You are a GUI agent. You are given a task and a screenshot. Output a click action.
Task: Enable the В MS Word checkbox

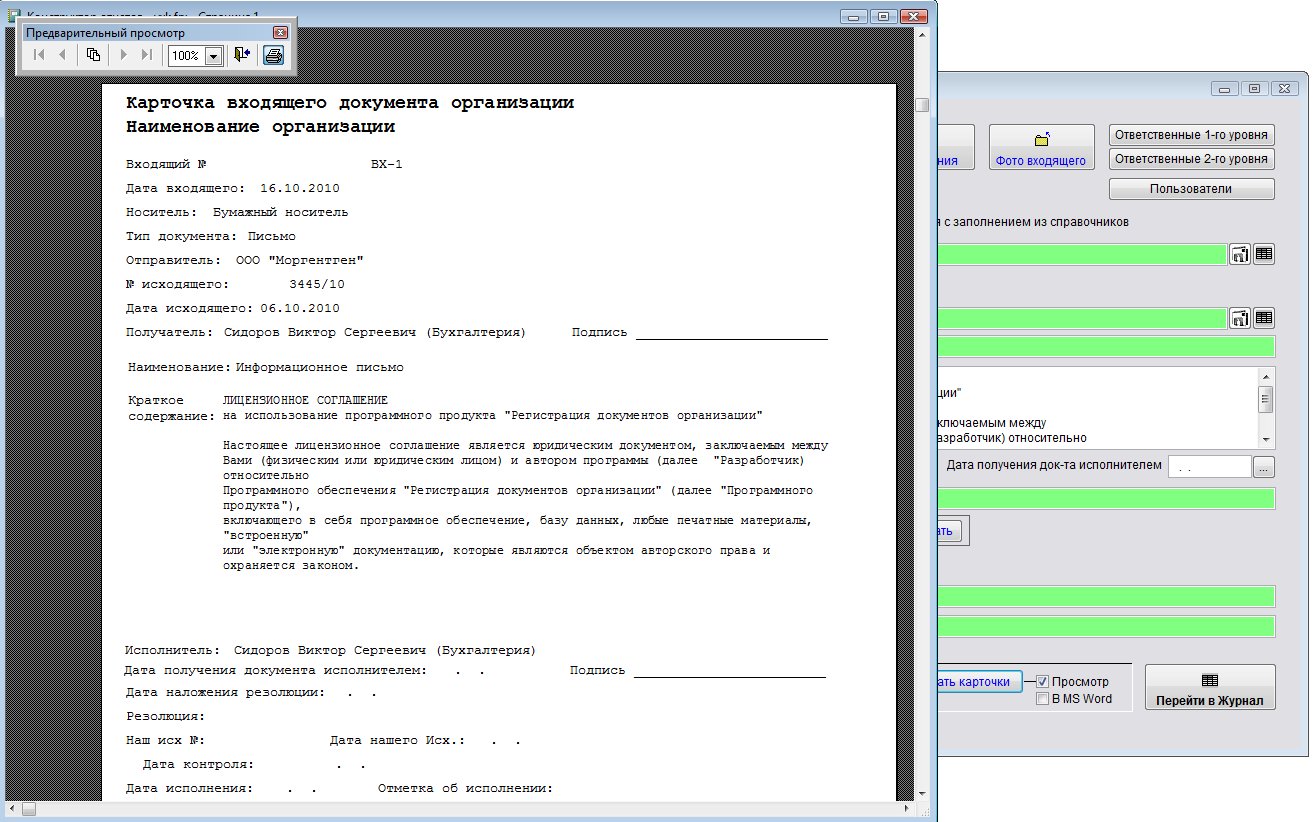click(1043, 699)
